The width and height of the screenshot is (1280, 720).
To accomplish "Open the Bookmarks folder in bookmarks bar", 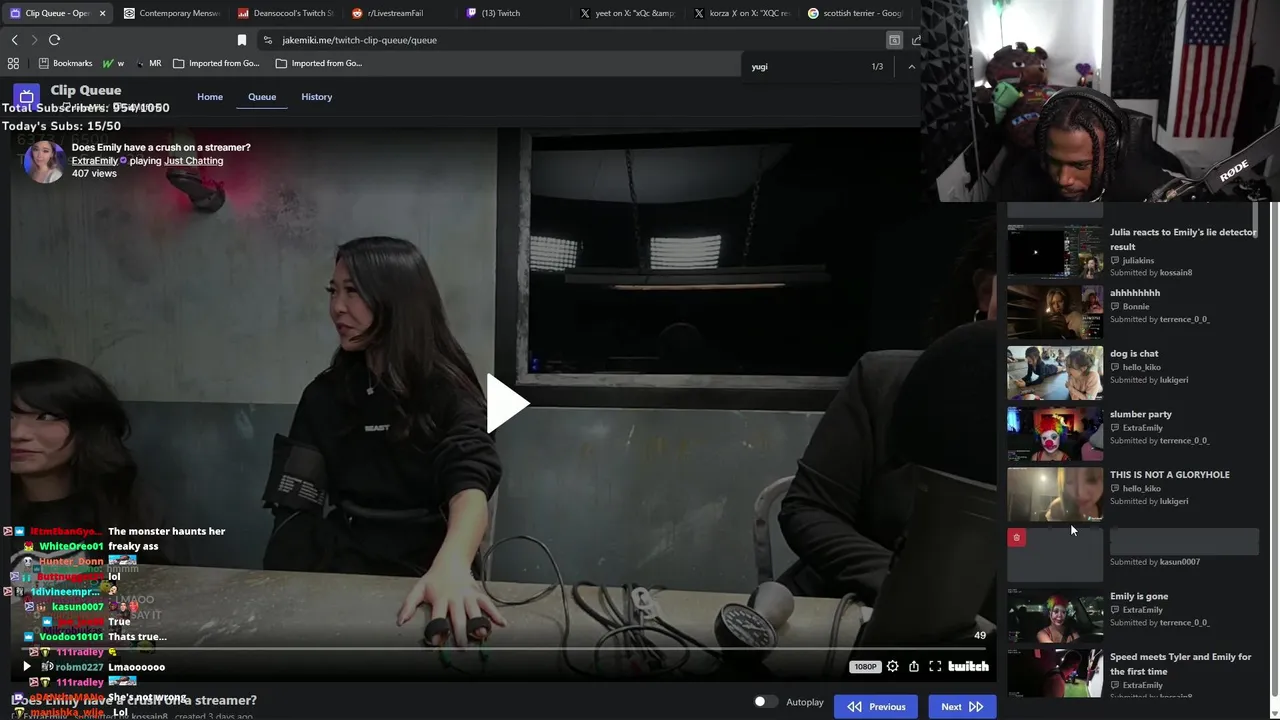I will [65, 63].
